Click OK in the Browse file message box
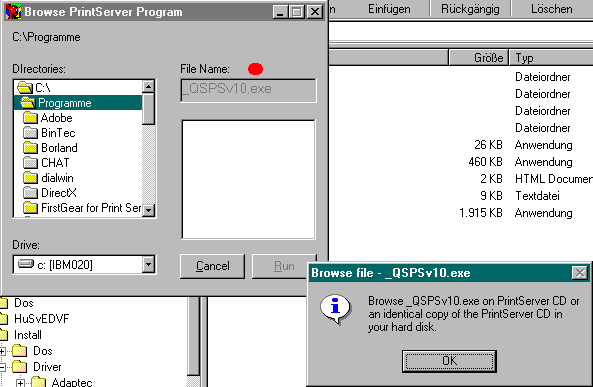593x387 pixels. click(449, 361)
